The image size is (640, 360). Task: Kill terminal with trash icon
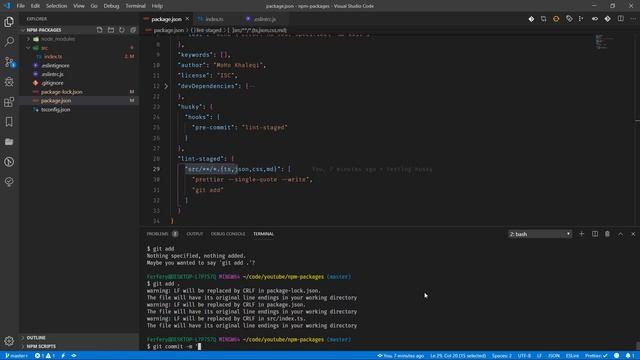[607, 234]
